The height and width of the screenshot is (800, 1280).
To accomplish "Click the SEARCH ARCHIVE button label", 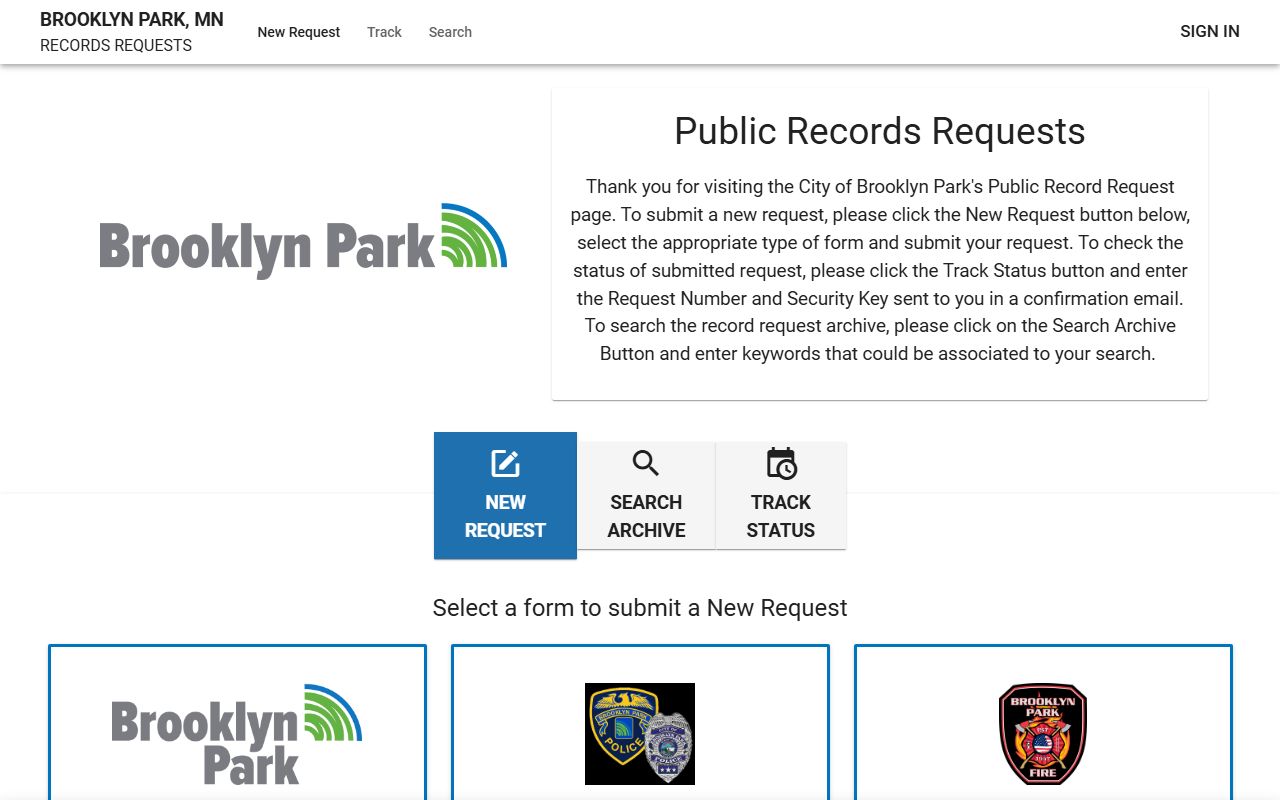I will pos(646,516).
